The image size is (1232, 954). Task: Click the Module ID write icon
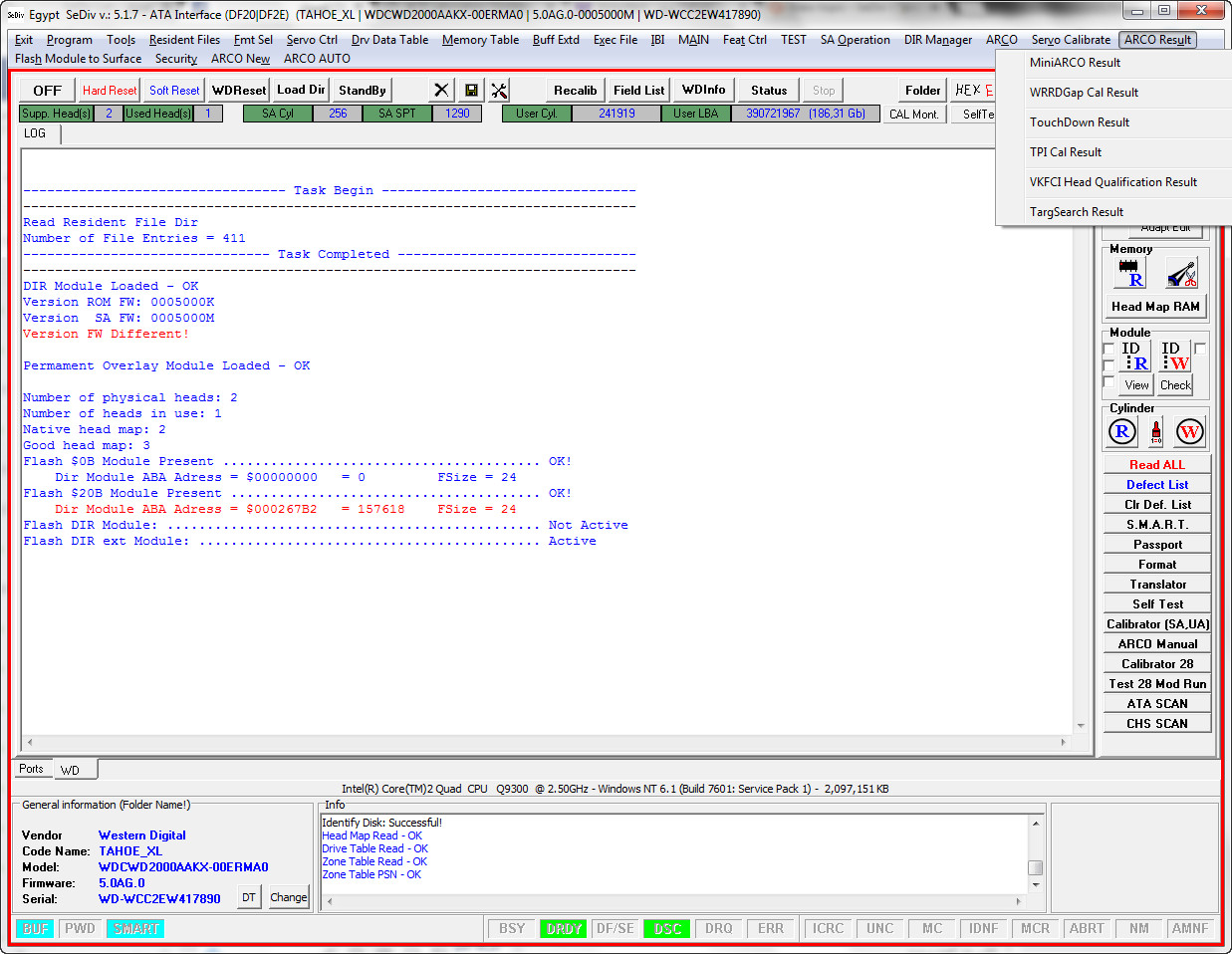[x=1174, y=356]
